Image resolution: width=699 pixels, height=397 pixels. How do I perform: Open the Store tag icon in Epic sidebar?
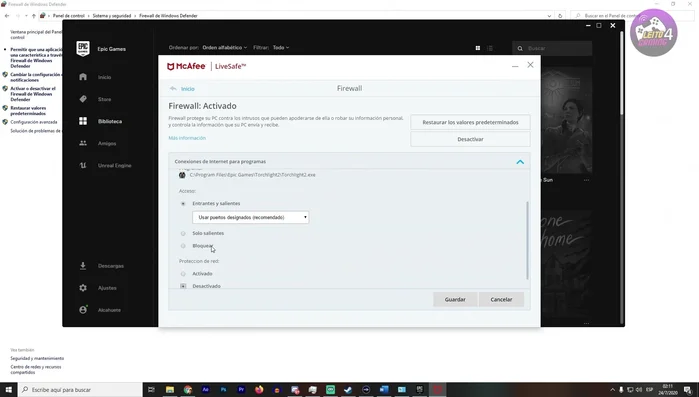(x=83, y=99)
